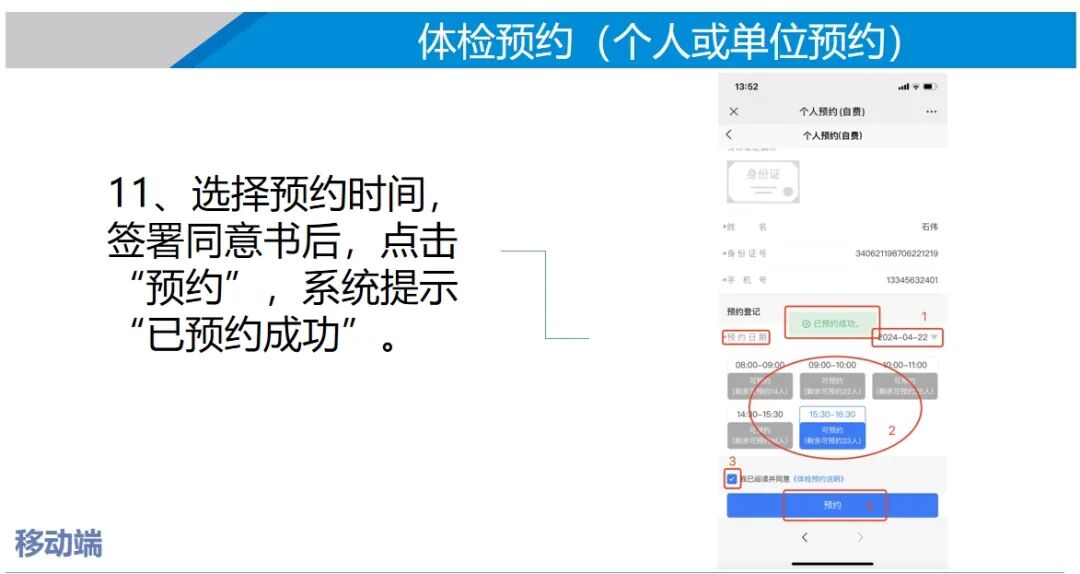Screen dimensions: 1080x574
Task: Tap the 13:52 clock in the phone status bar
Action: click(x=746, y=87)
